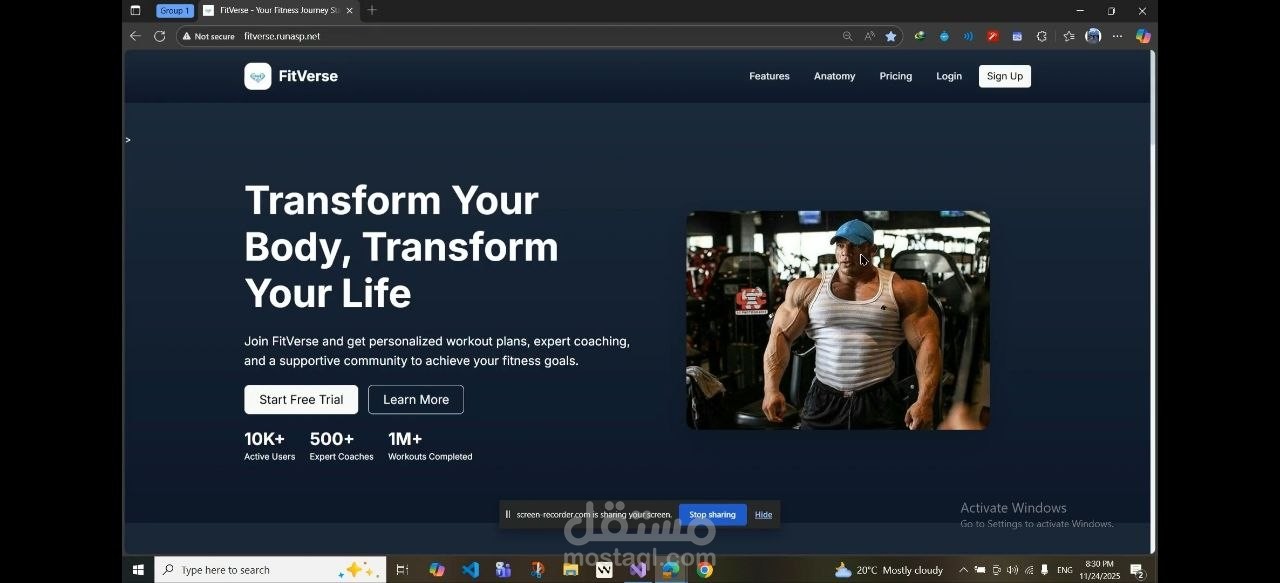This screenshot has width=1280, height=583.
Task: Click the favorite star for this page
Action: 891,36
